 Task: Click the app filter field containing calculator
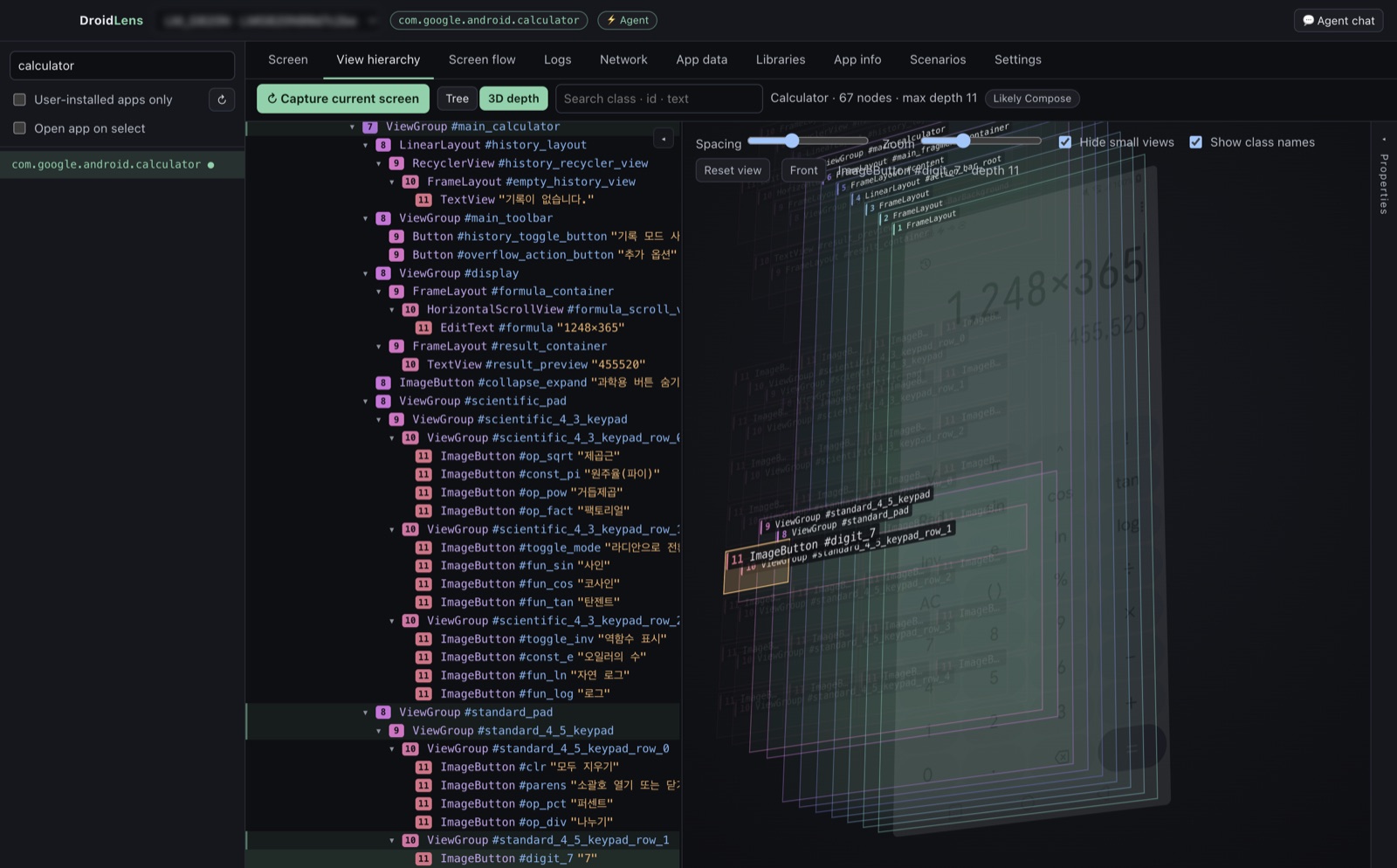(x=122, y=65)
